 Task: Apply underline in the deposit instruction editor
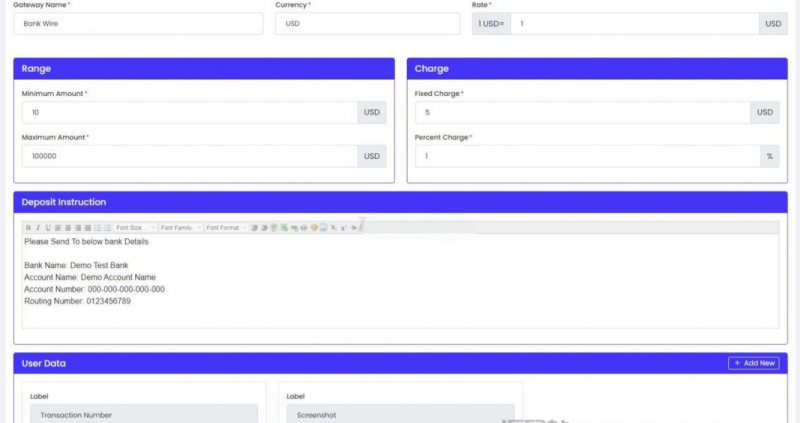tap(47, 228)
